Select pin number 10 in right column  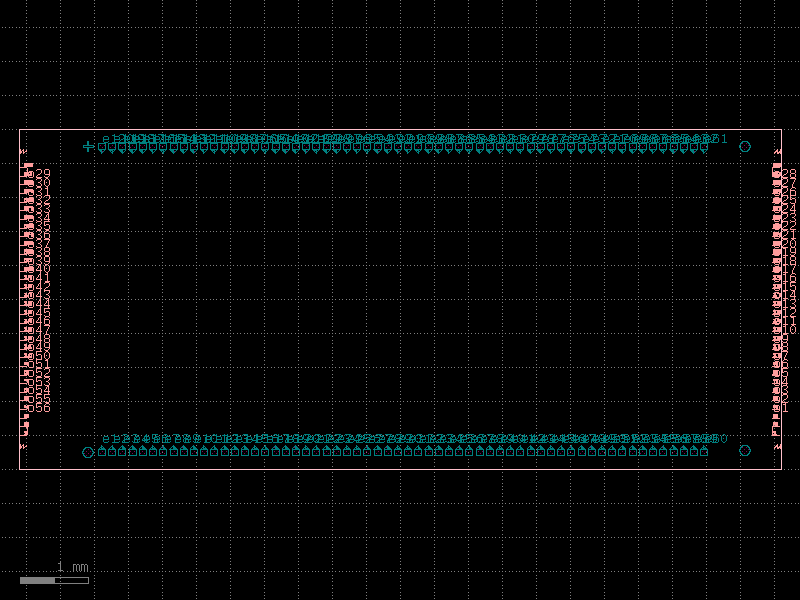coord(789,330)
